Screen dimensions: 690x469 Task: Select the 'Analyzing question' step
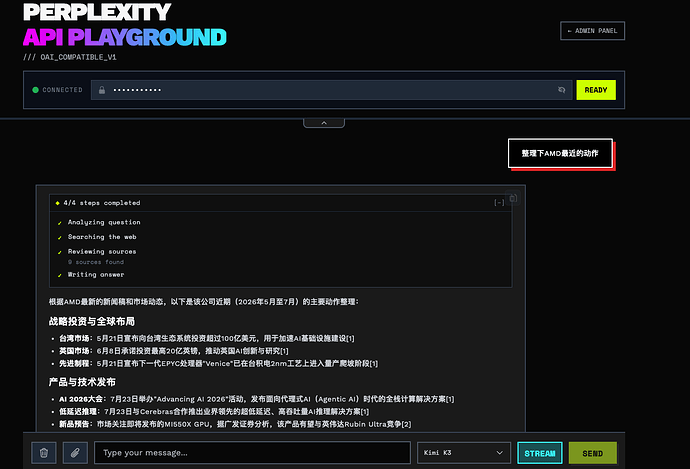pos(104,222)
